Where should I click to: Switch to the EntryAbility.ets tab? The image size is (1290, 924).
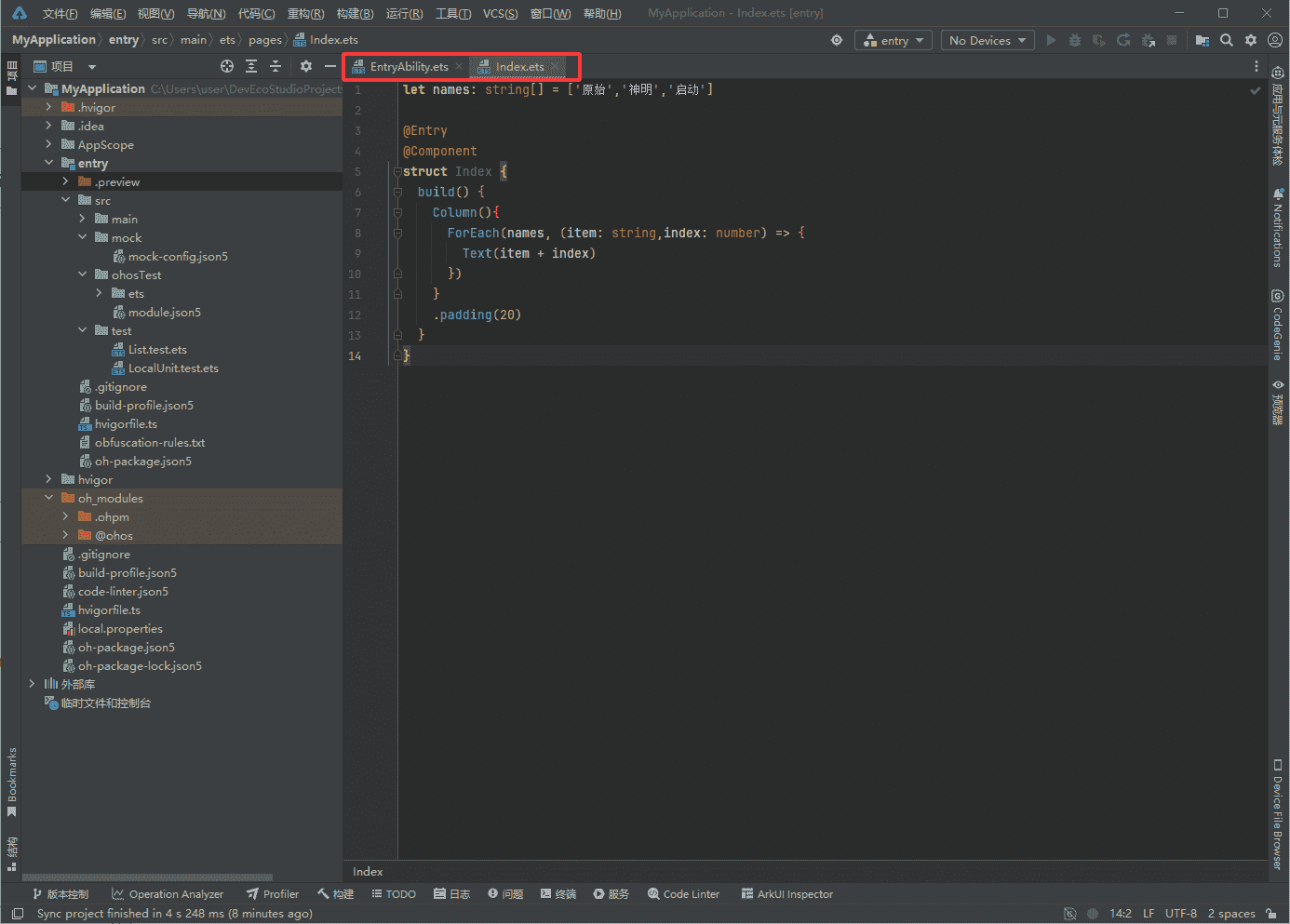[x=409, y=67]
